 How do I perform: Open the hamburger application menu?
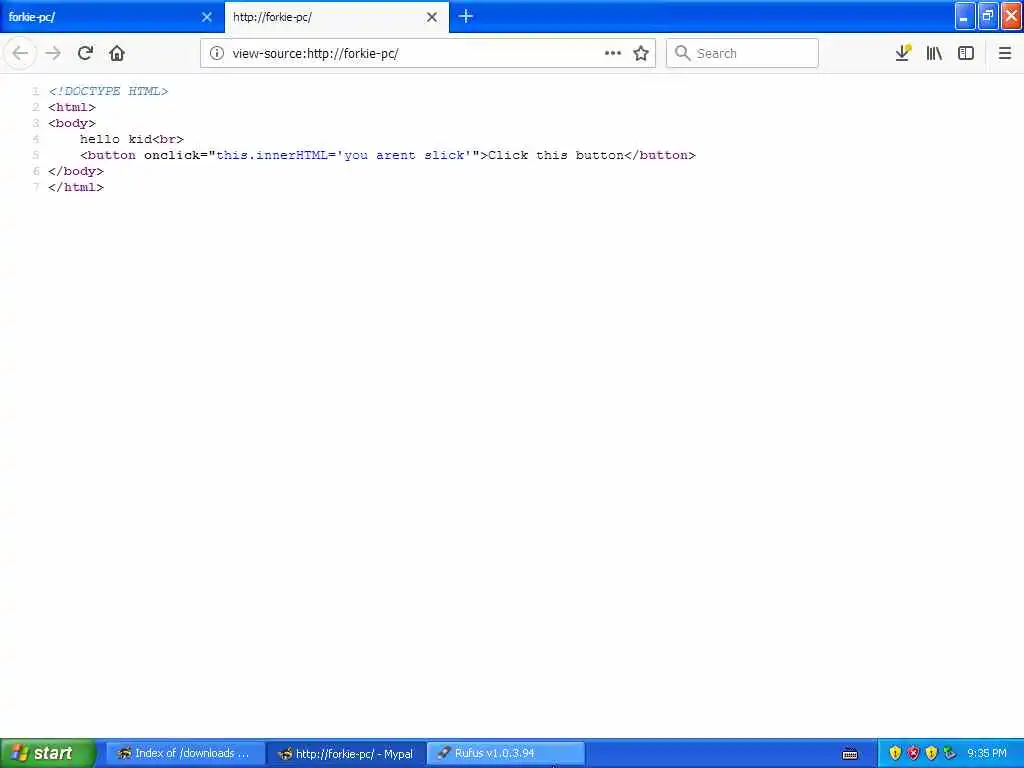point(1005,53)
